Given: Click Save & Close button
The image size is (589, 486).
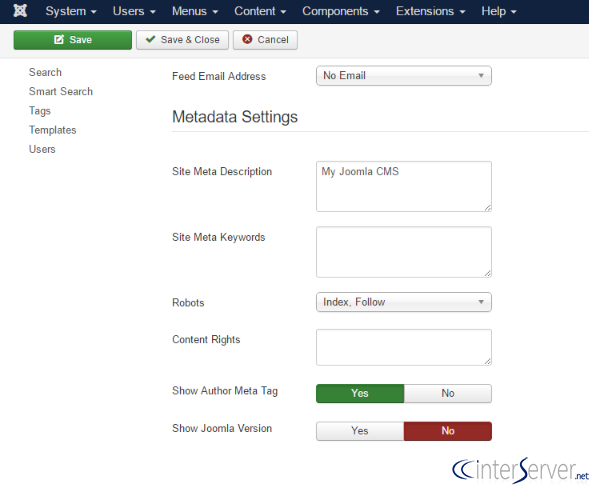Looking at the screenshot, I should [182, 40].
